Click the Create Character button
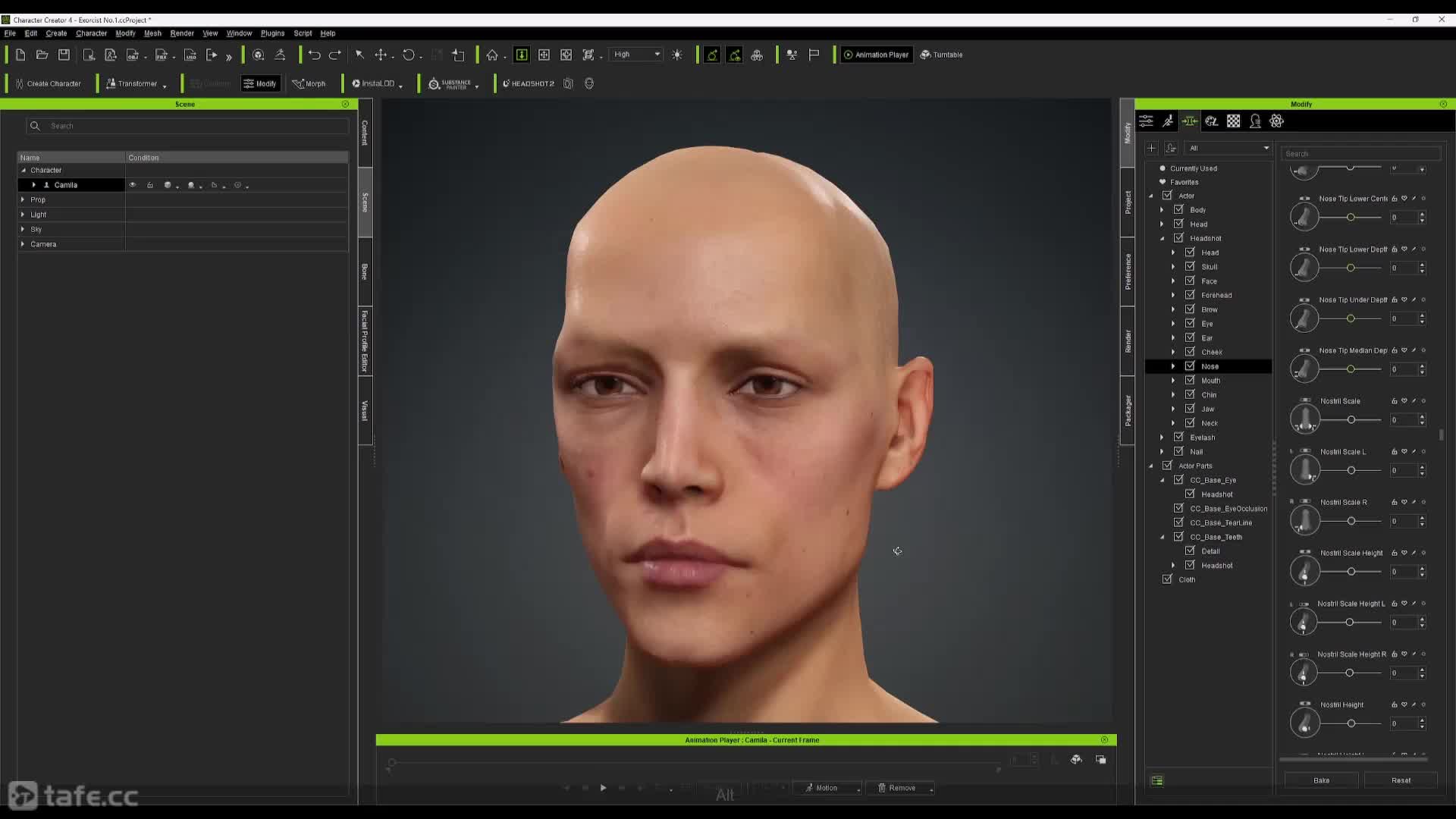The height and width of the screenshot is (819, 1456). coord(48,83)
